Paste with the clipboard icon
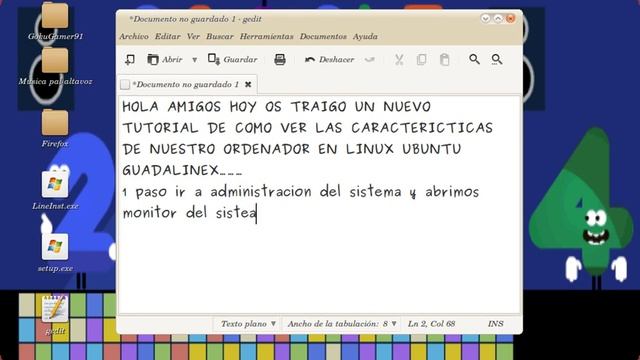 (x=444, y=60)
